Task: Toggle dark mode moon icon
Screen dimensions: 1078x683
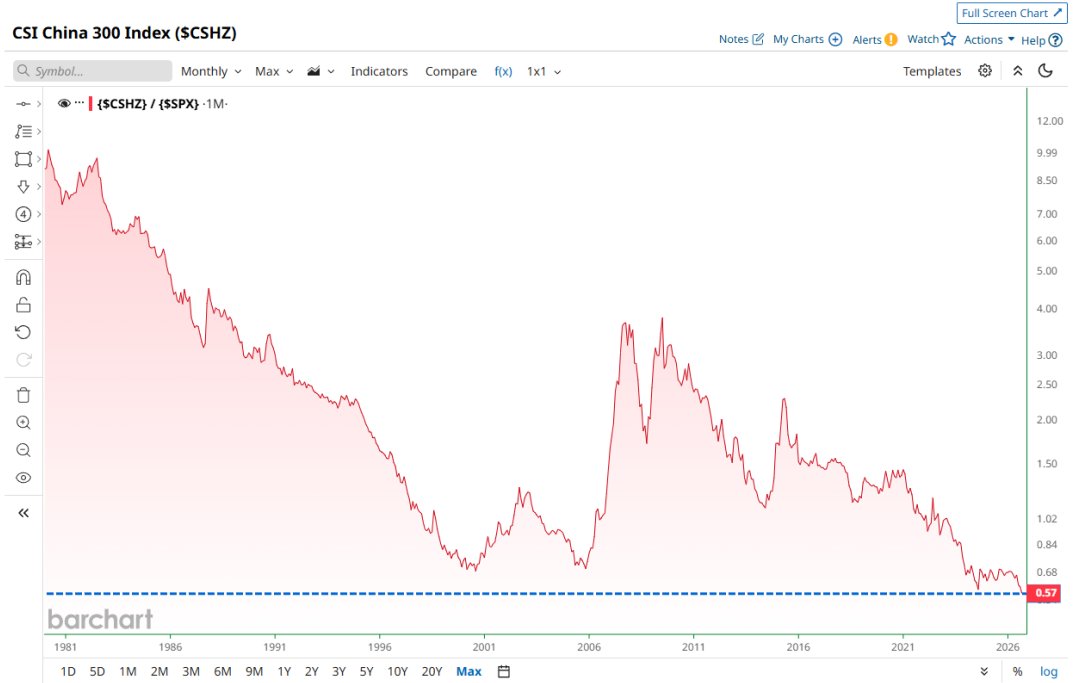Action: tap(1045, 71)
